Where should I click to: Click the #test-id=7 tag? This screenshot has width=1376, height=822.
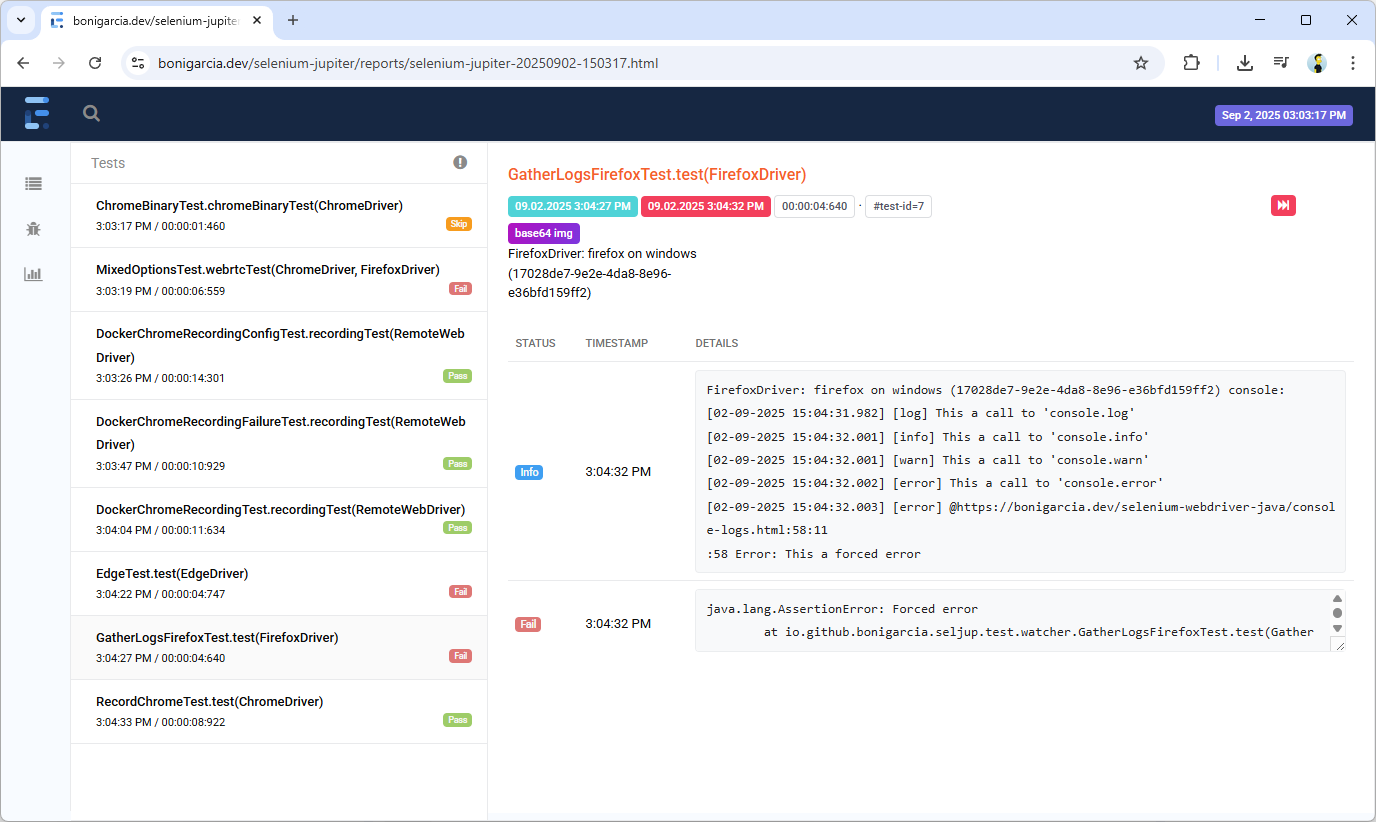pyautogui.click(x=898, y=206)
